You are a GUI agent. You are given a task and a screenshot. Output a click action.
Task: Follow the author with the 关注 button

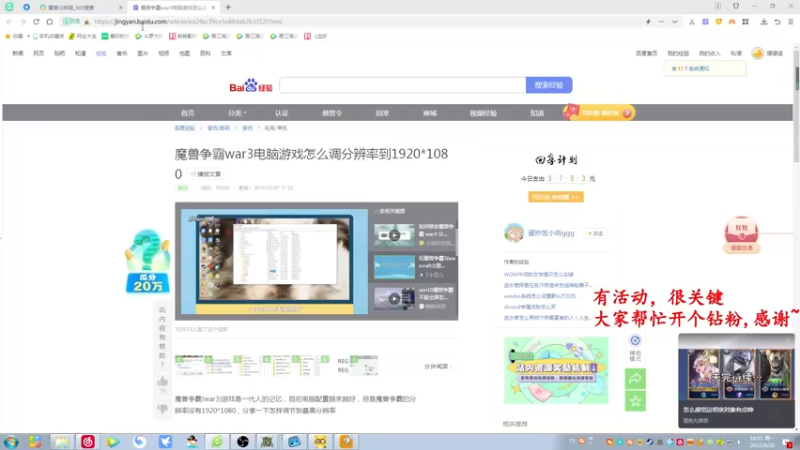595,233
